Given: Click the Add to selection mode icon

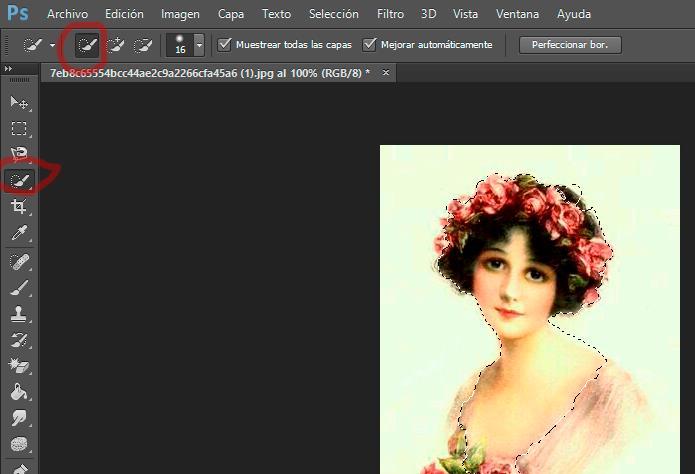Looking at the screenshot, I should 115,45.
